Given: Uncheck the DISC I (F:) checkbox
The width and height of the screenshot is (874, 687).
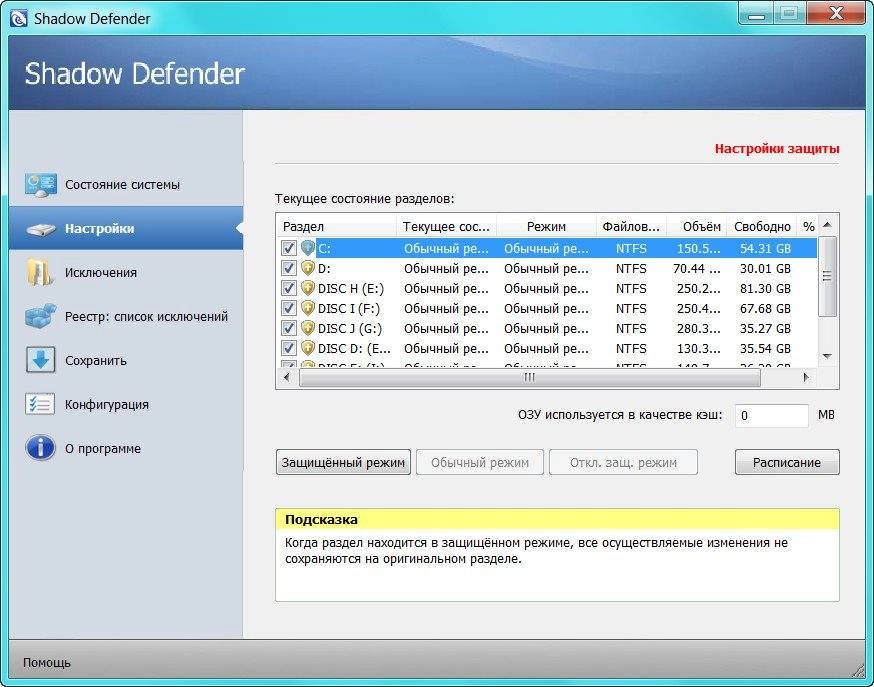Looking at the screenshot, I should click(x=288, y=308).
